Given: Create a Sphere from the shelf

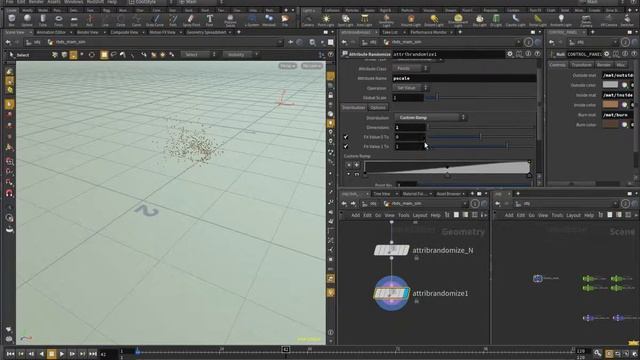Looking at the screenshot, I should [27, 20].
